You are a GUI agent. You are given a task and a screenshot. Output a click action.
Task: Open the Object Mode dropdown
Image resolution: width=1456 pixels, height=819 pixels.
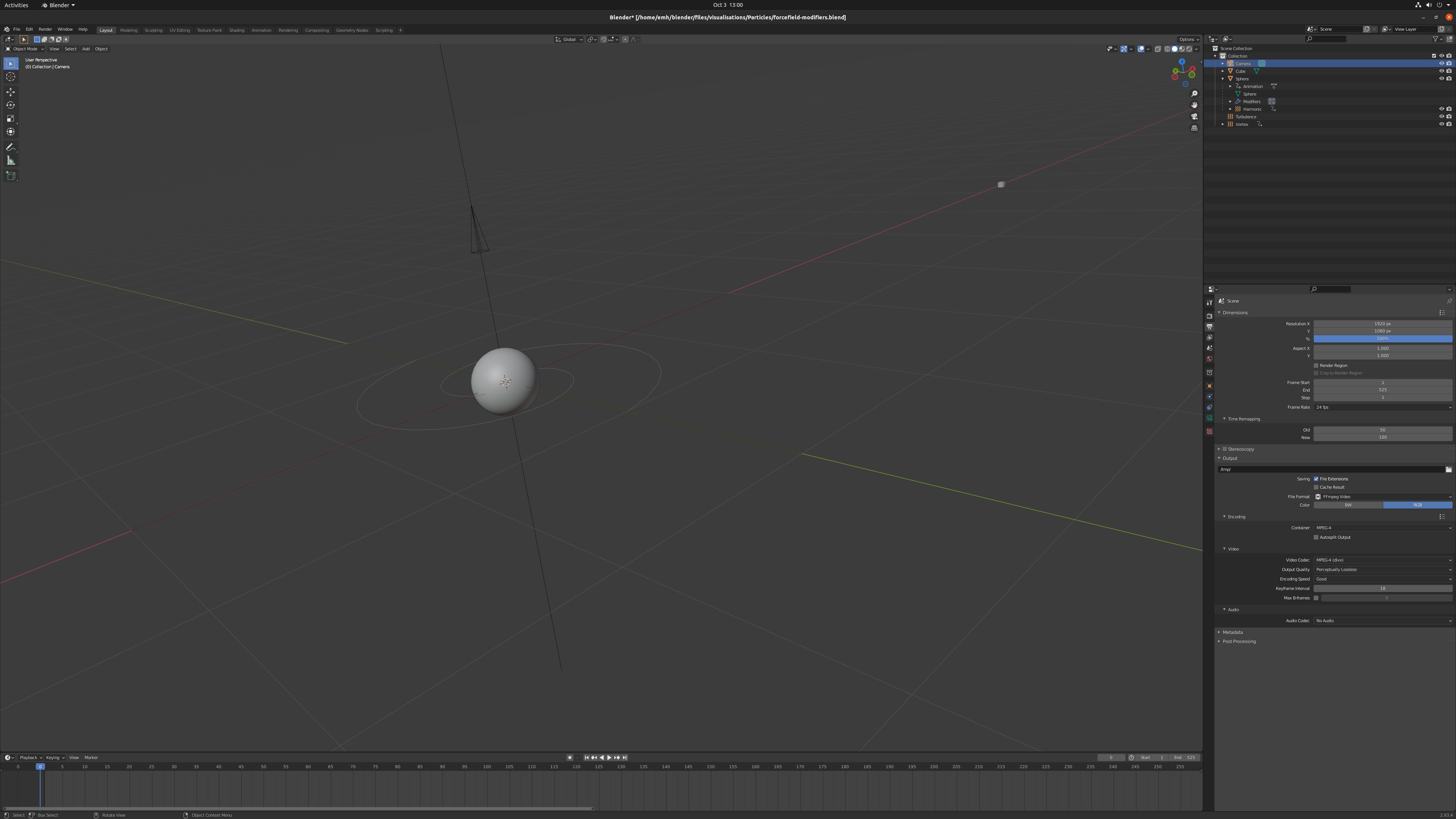(x=25, y=49)
